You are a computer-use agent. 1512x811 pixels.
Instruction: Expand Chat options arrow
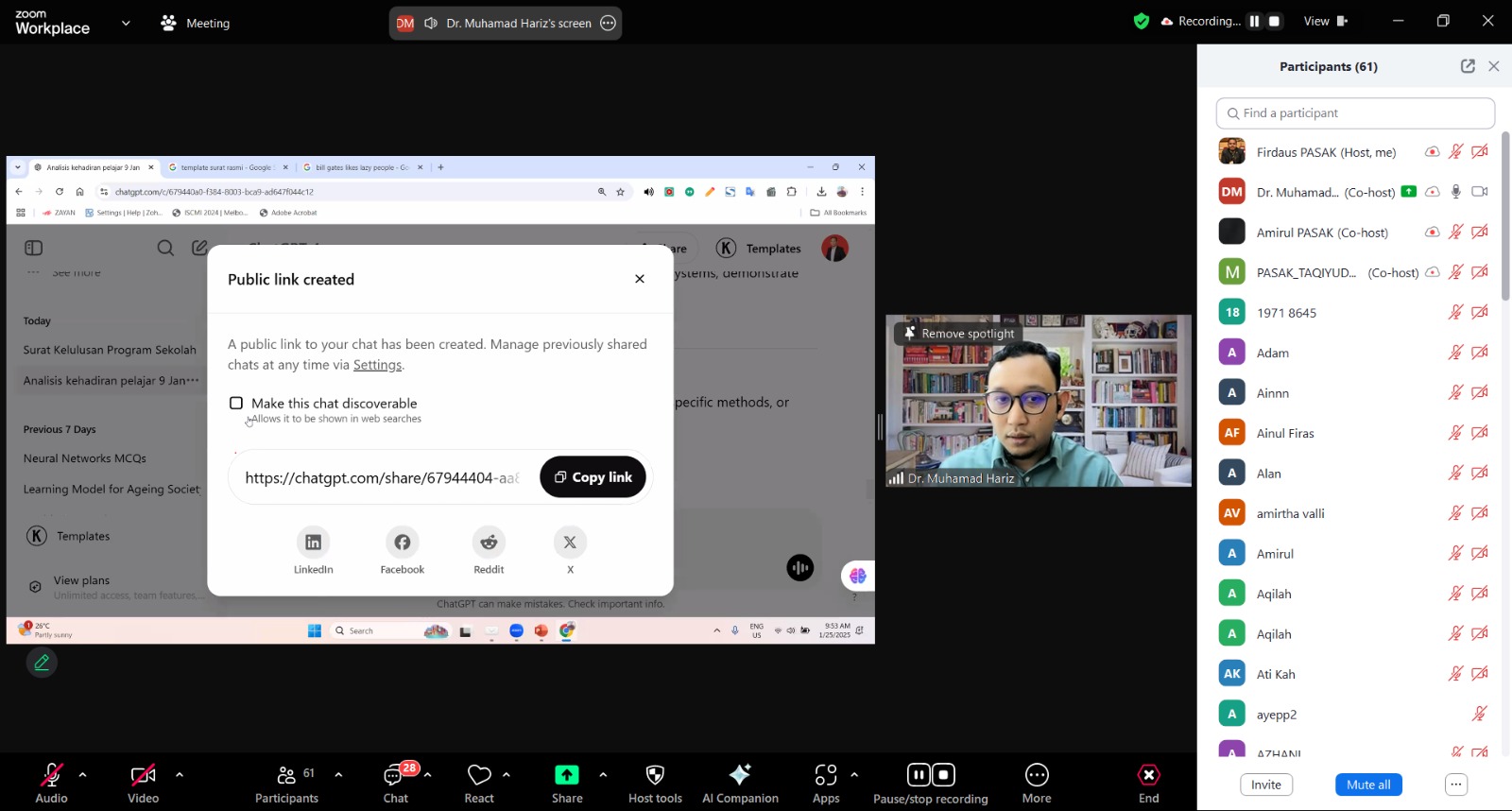(x=428, y=775)
